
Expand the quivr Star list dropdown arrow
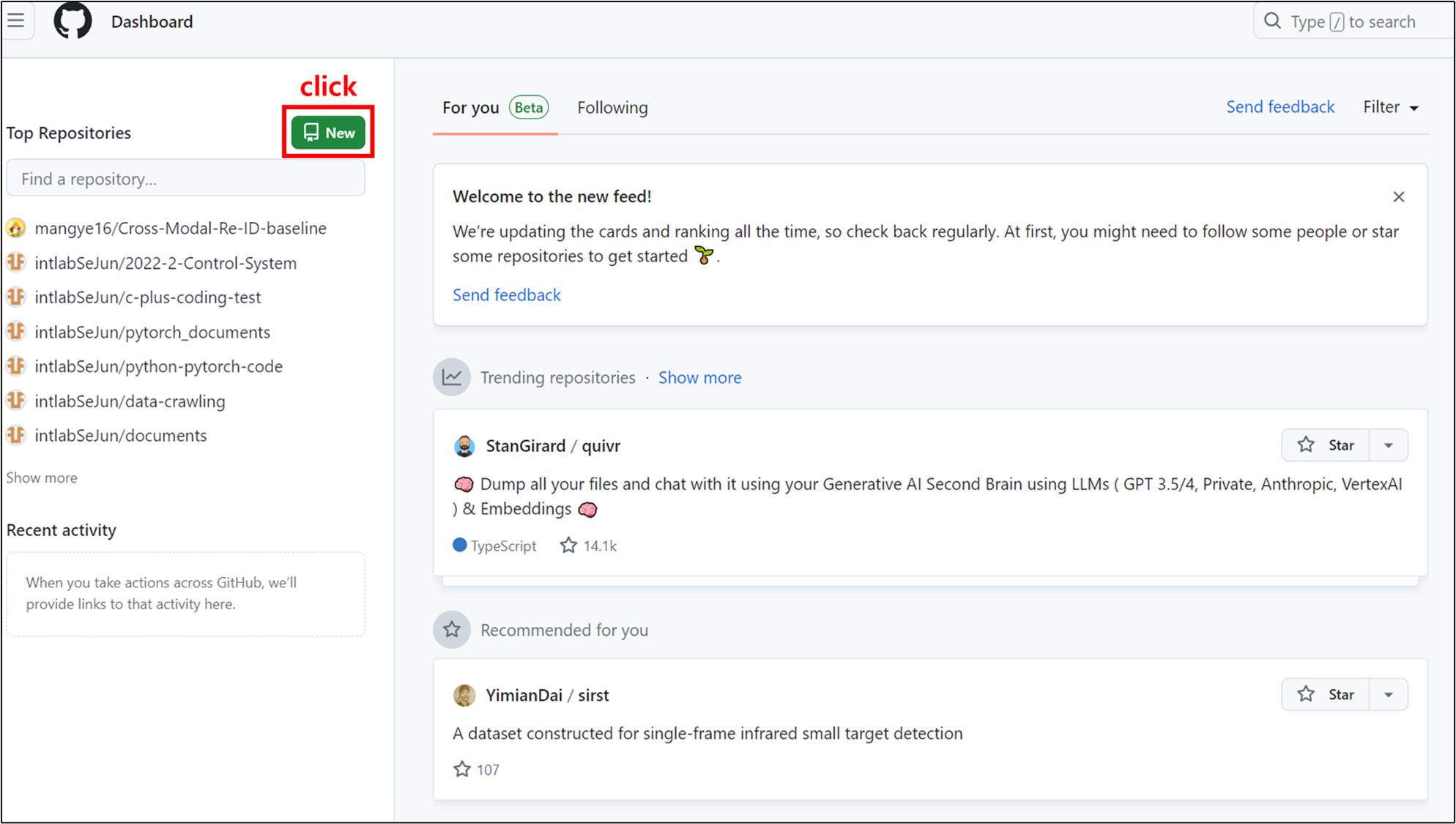click(1389, 445)
